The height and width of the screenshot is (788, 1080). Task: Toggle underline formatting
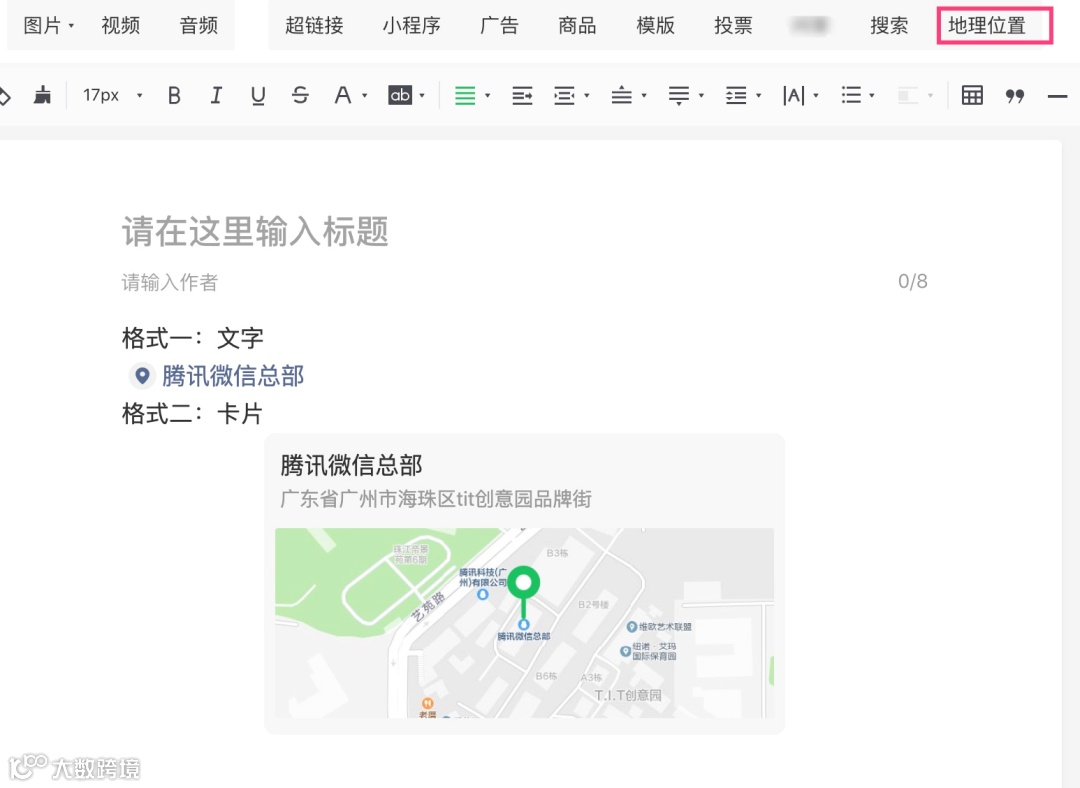pyautogui.click(x=258, y=95)
